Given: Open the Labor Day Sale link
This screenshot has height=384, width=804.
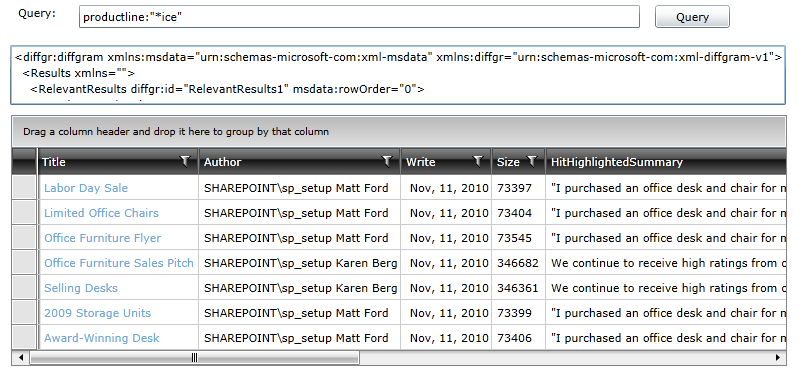Looking at the screenshot, I should click(86, 188).
